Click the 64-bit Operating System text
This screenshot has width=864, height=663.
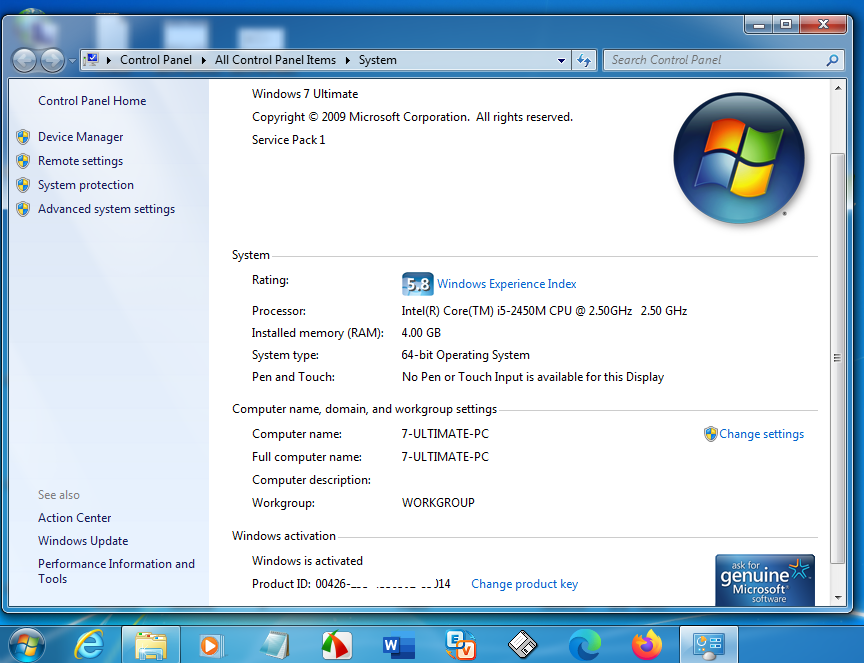465,355
